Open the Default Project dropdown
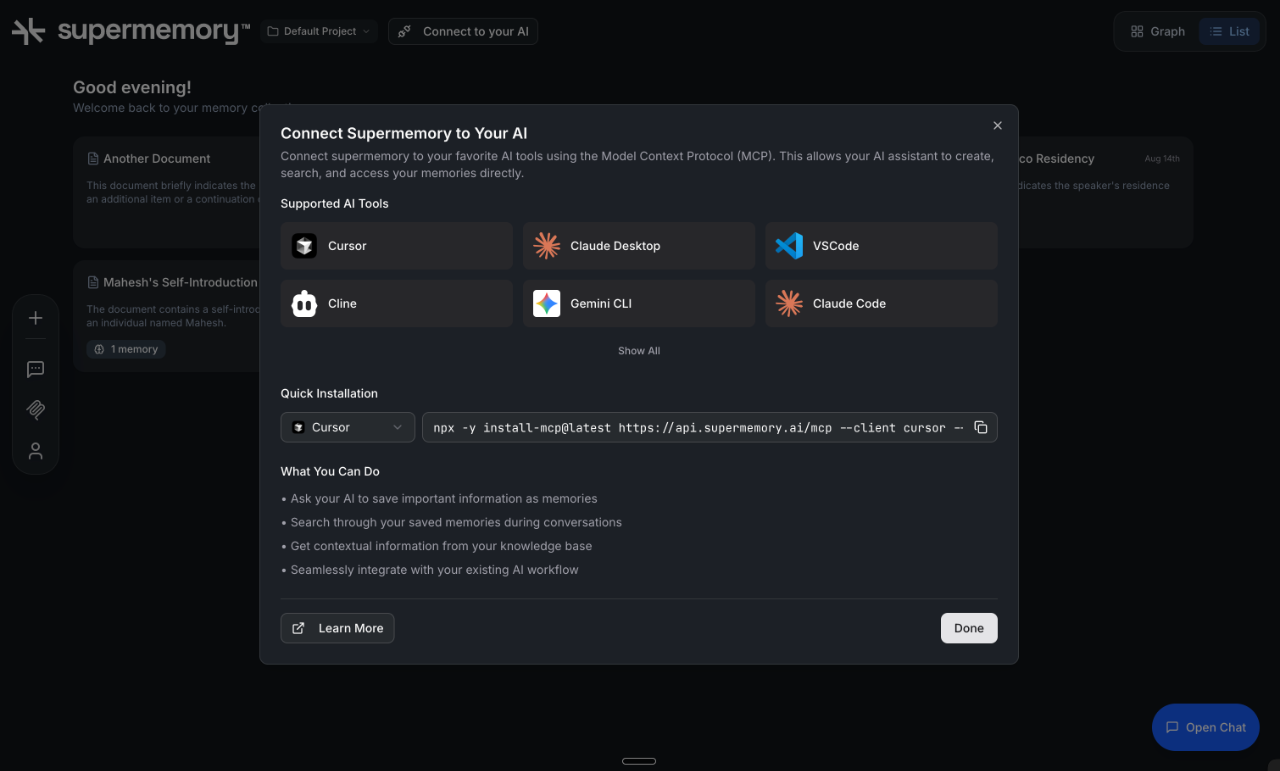This screenshot has height=771, width=1280. tap(317, 31)
